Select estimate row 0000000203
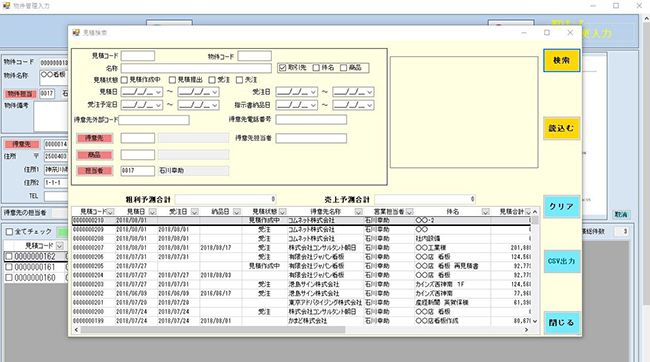The image size is (650, 362). 301,284
